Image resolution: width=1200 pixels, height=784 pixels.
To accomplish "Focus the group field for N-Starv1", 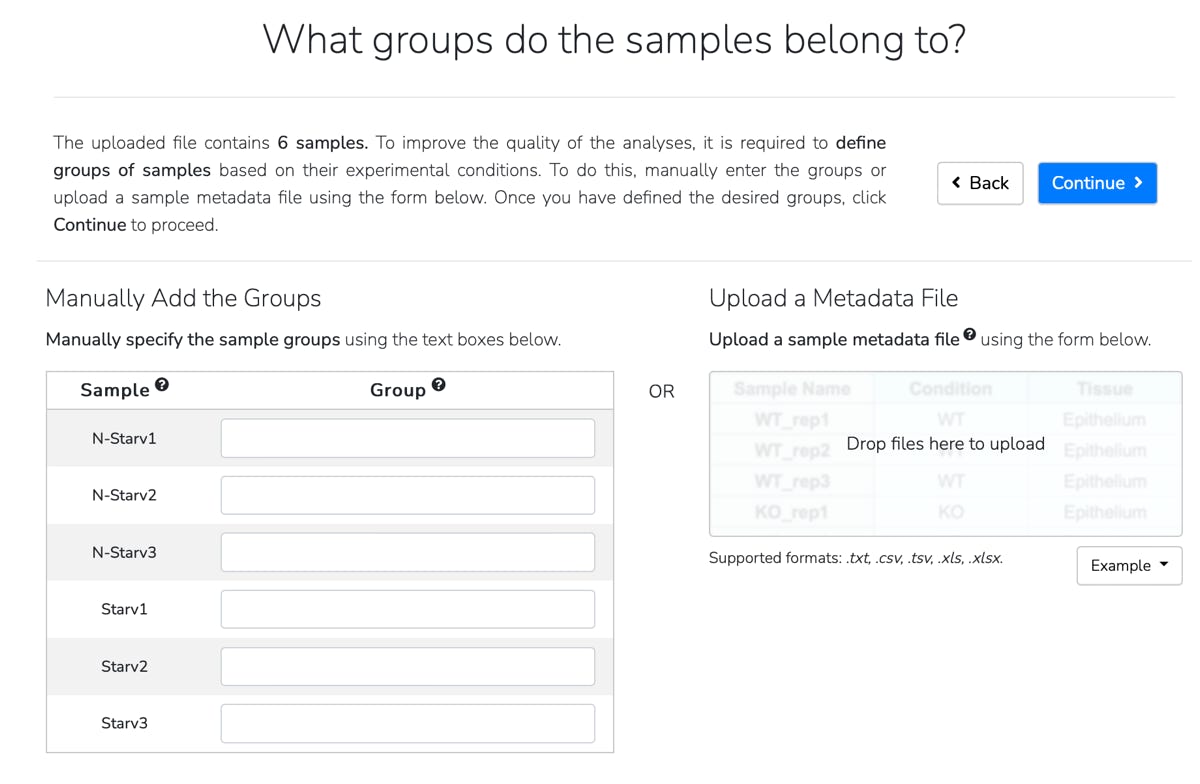I will click(x=408, y=439).
